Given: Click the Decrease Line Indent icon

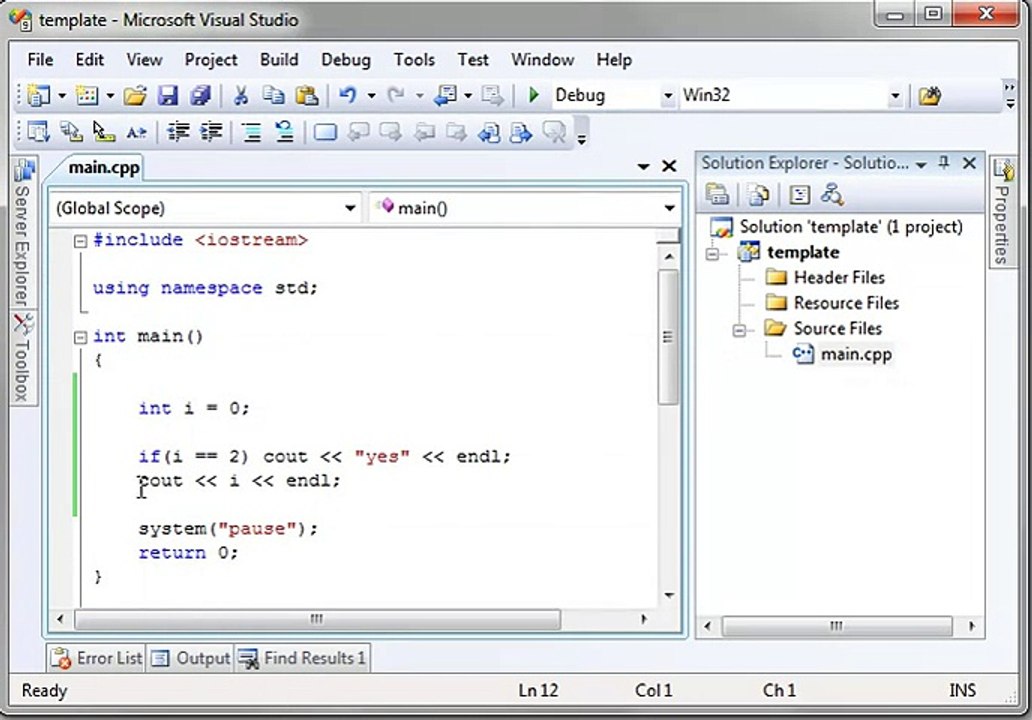Looking at the screenshot, I should pyautogui.click(x=178, y=132).
